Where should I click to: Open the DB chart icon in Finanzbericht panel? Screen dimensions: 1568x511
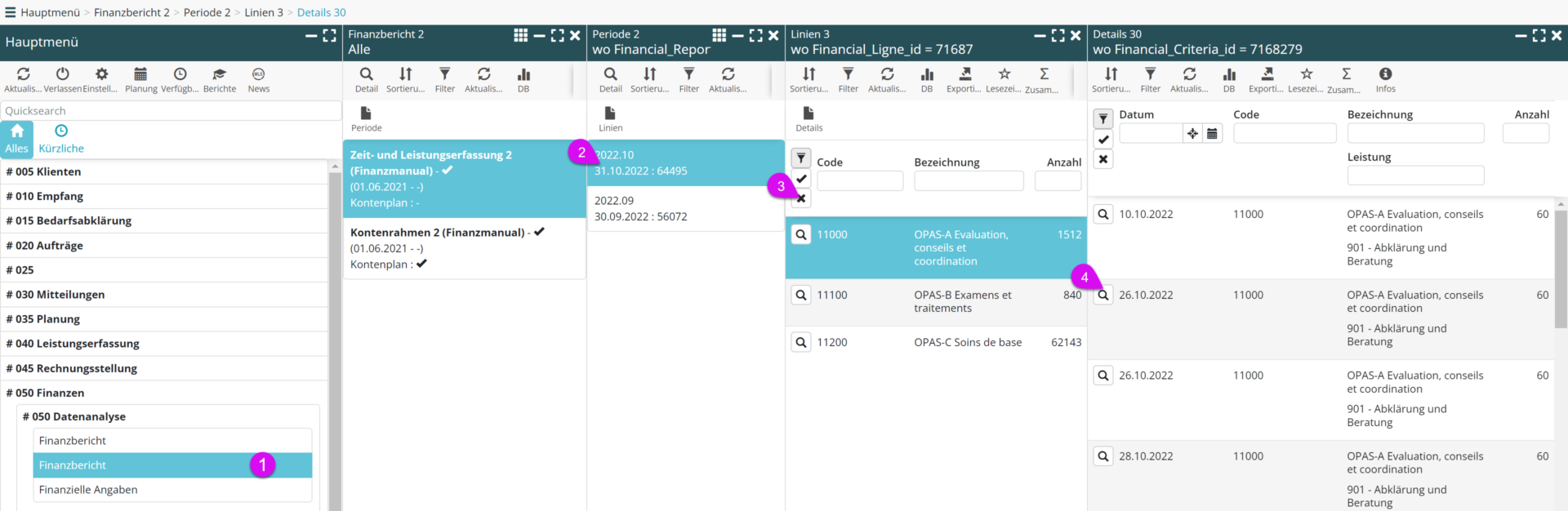click(523, 74)
